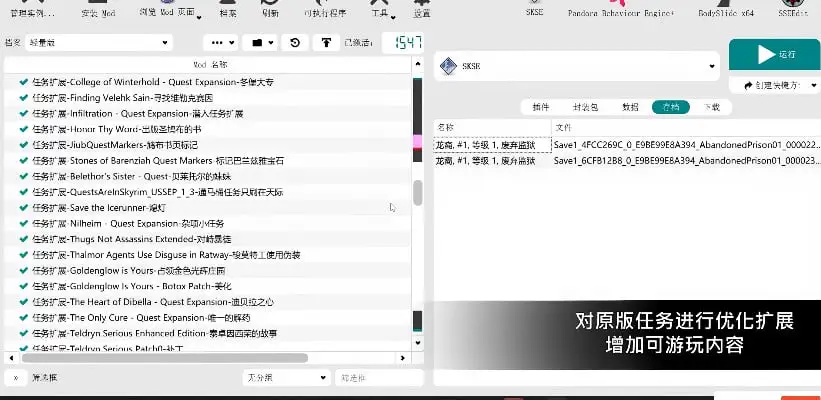Viewport: 821px width, 400px height.
Task: Click the 安装 Mod toolbar button
Action: point(98,10)
